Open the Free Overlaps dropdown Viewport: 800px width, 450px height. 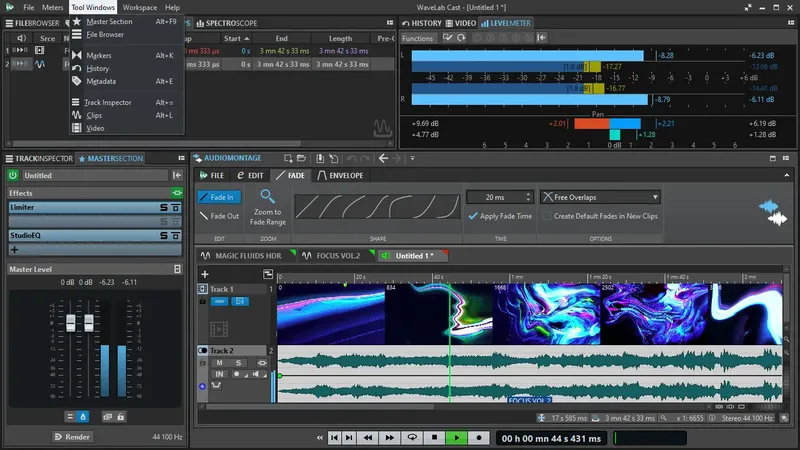(x=600, y=197)
